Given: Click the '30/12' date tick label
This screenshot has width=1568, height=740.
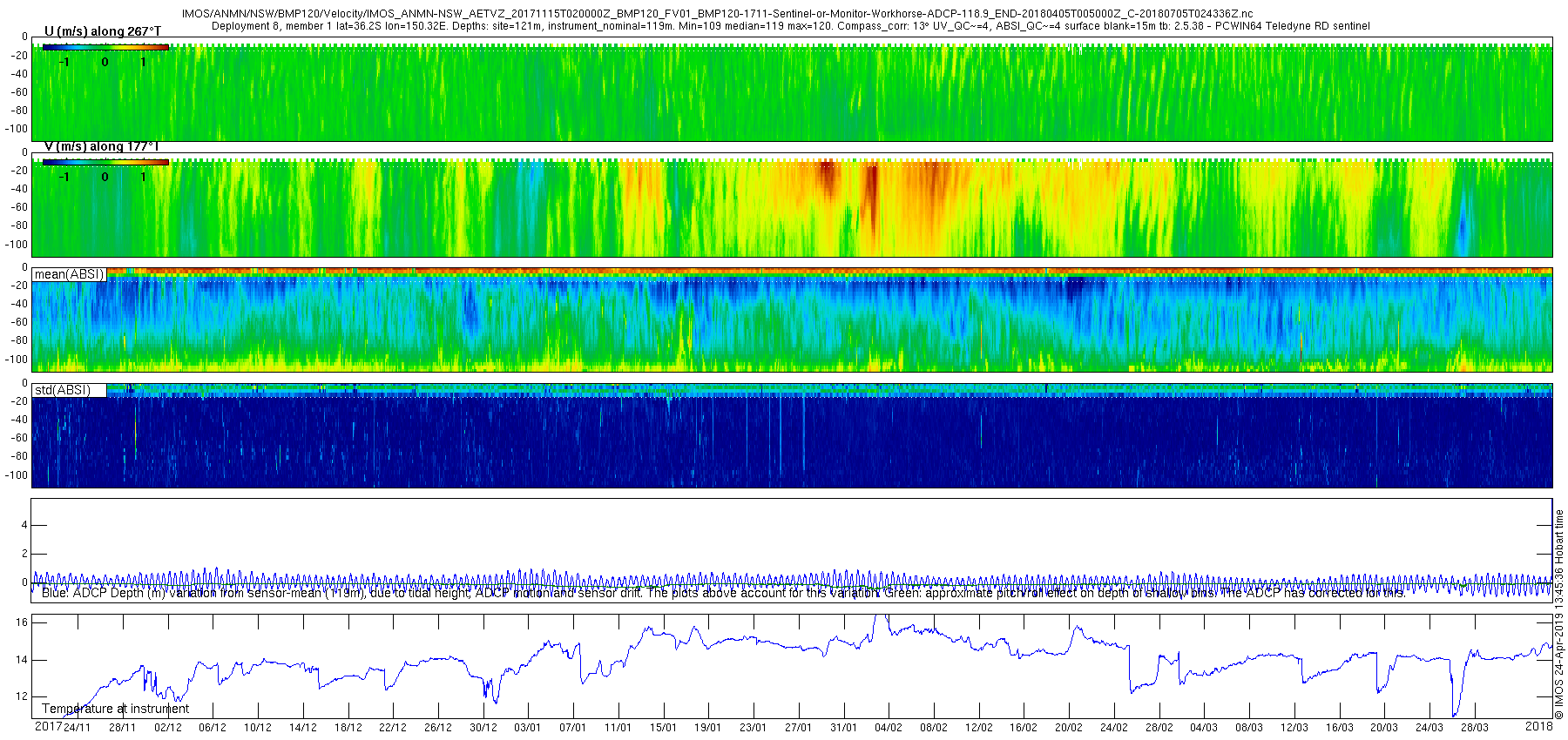Looking at the screenshot, I should [483, 728].
